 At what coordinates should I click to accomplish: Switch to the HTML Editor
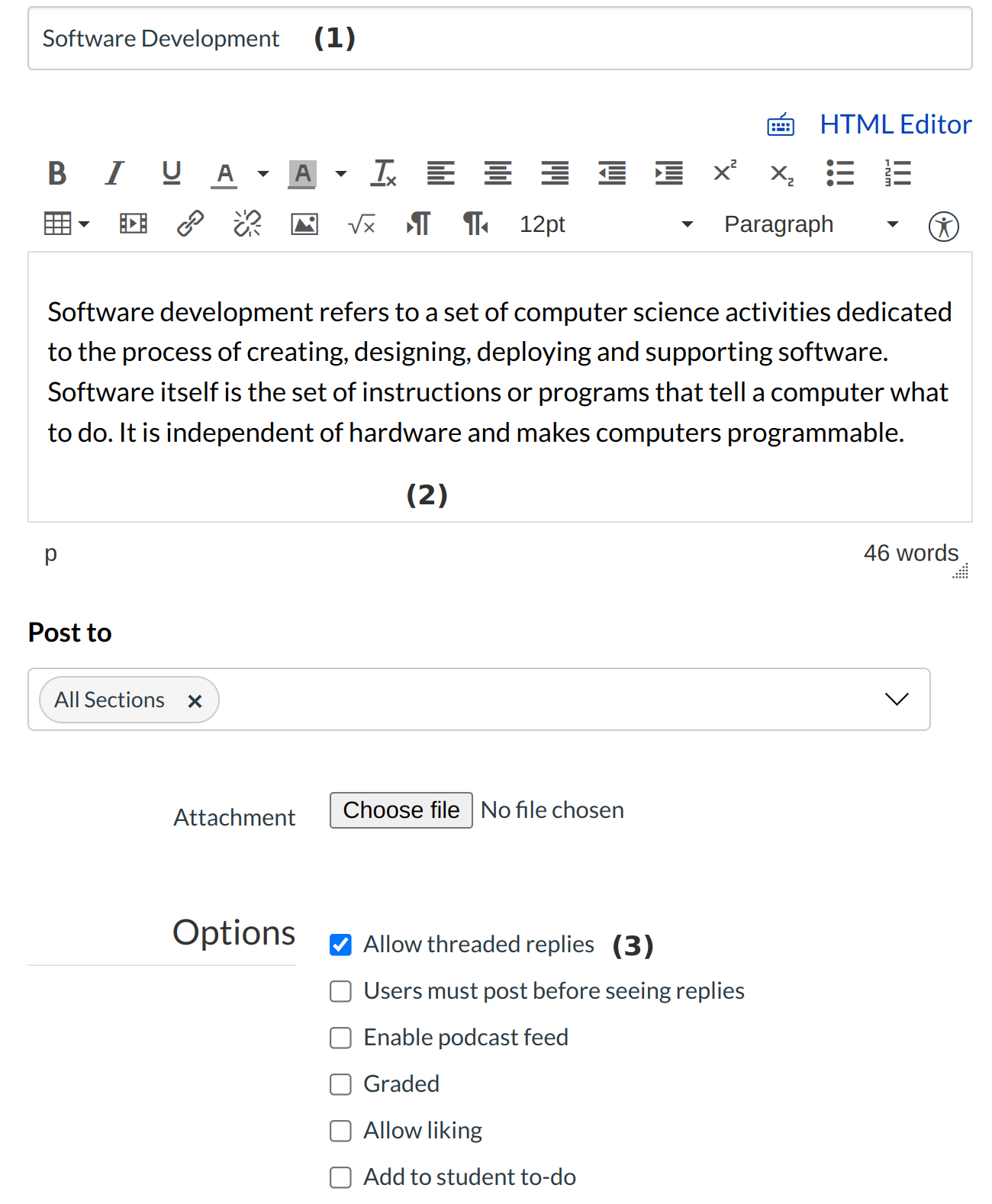point(895,124)
